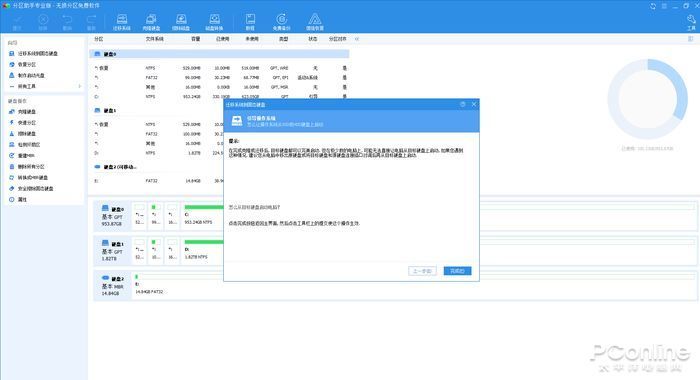
Task: Select the Wipe Disk toolbar icon
Action: [181, 22]
